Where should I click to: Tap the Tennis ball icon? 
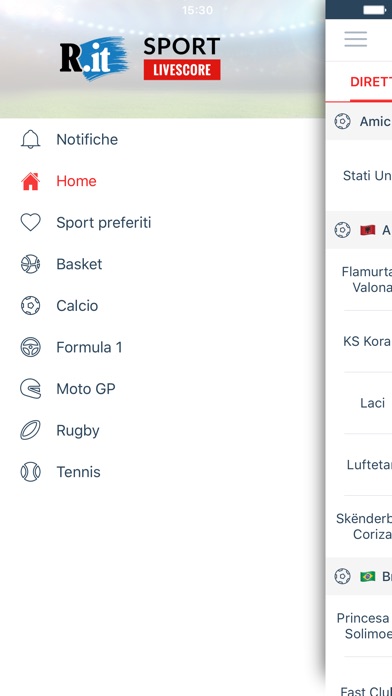click(31, 472)
